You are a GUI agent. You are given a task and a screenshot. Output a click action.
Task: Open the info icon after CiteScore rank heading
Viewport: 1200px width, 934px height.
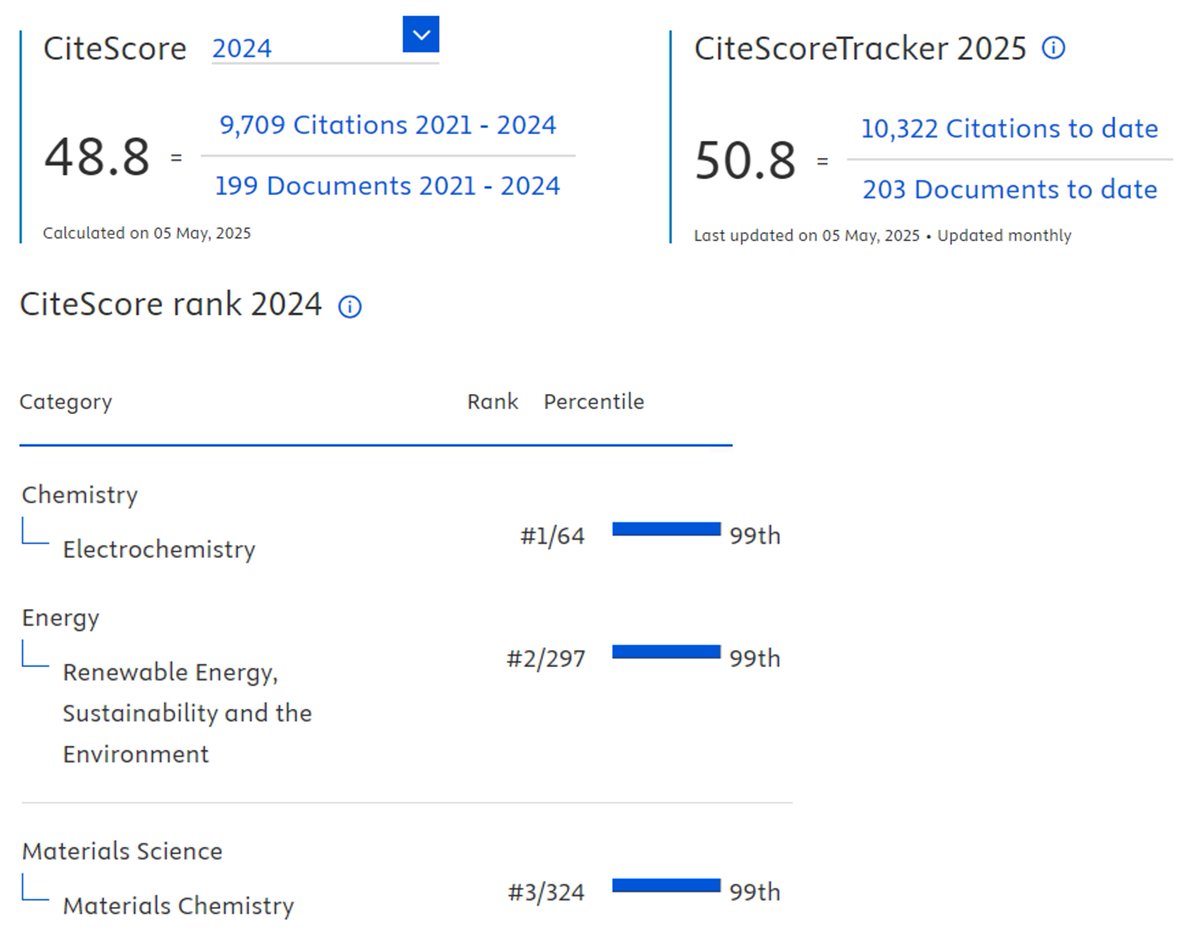(349, 306)
